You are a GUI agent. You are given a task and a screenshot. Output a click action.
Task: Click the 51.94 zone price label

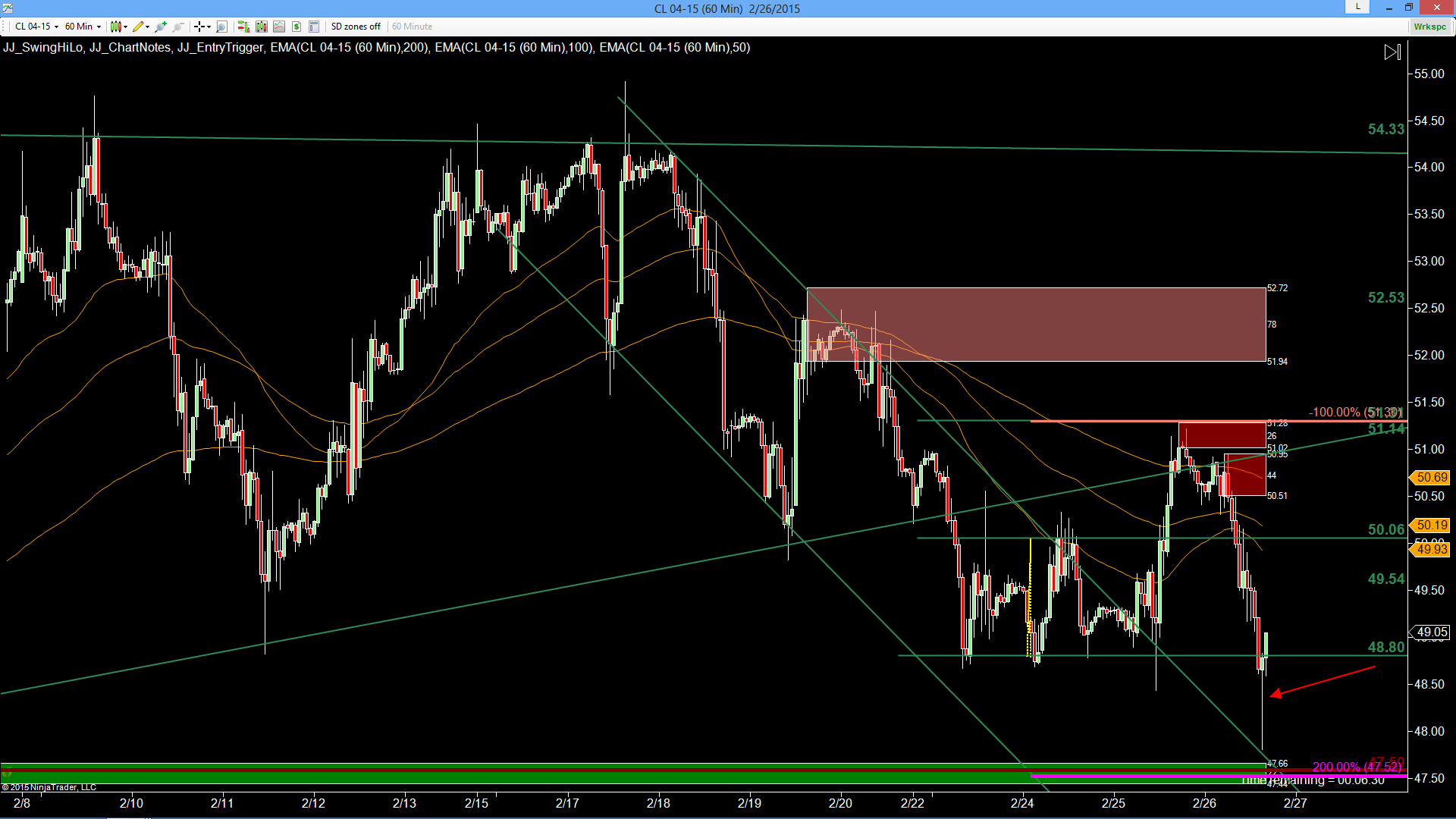point(1277,362)
